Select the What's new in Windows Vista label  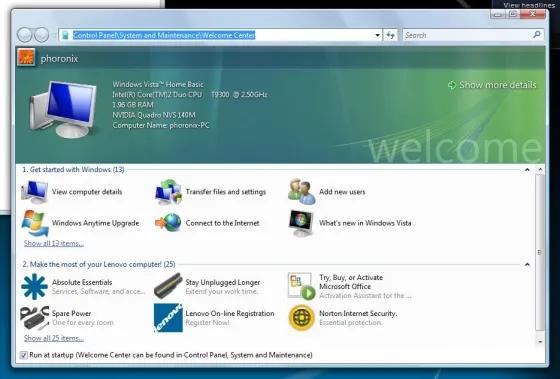point(365,223)
